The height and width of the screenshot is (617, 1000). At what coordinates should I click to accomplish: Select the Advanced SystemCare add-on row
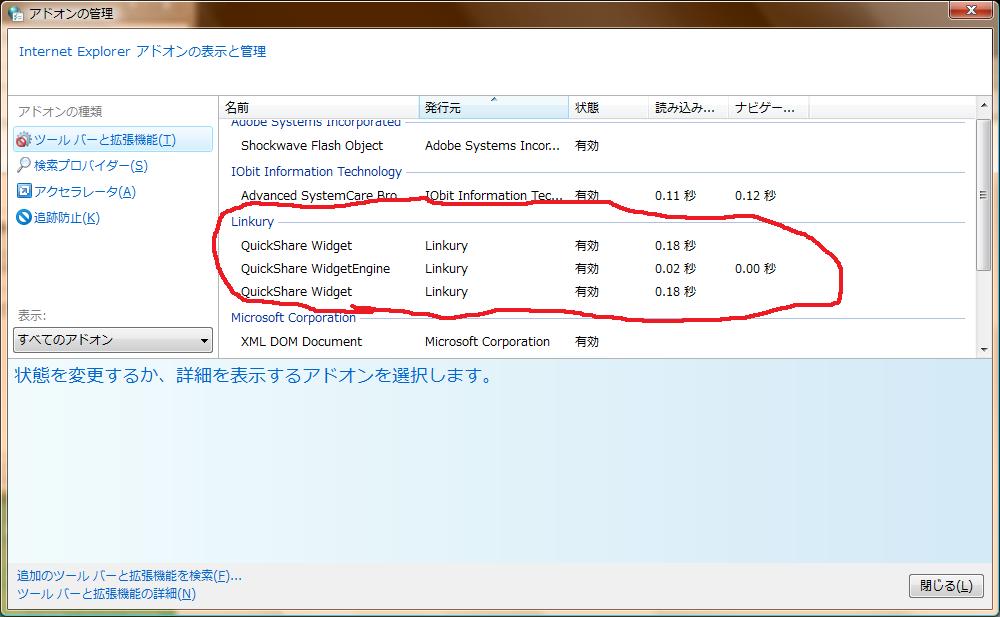[x=598, y=195]
